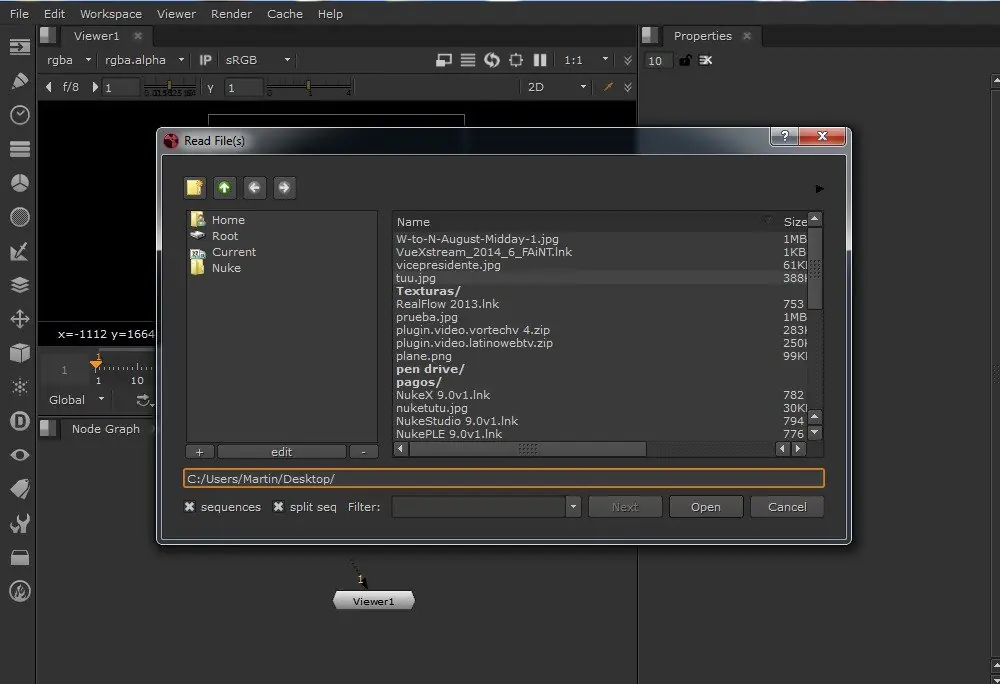Open the Other nodes drawer icon
The height and width of the screenshot is (684, 1000).
coord(20,558)
